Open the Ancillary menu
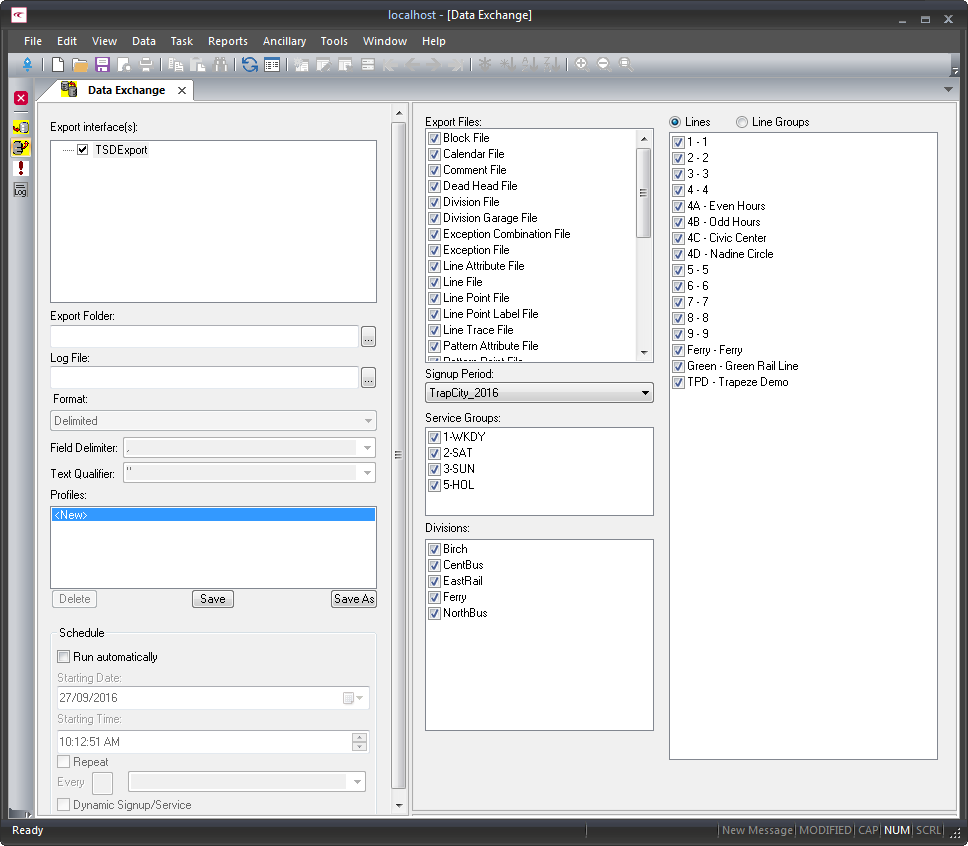The width and height of the screenshot is (968, 846). [284, 41]
